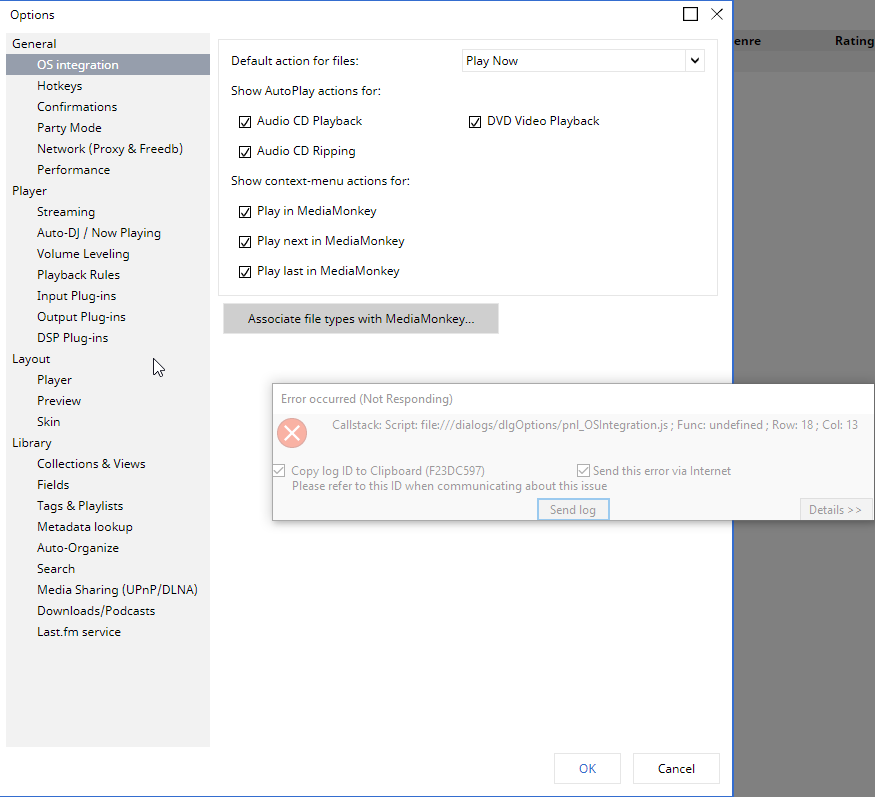Uncheck Send this error via Internet
The width and height of the screenshot is (875, 797).
[x=584, y=471]
